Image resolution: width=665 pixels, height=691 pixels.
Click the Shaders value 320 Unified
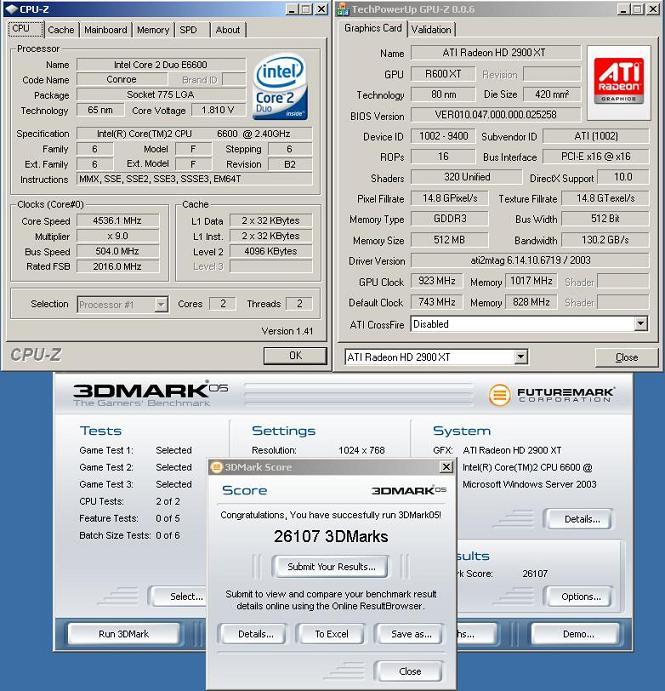pos(467,177)
